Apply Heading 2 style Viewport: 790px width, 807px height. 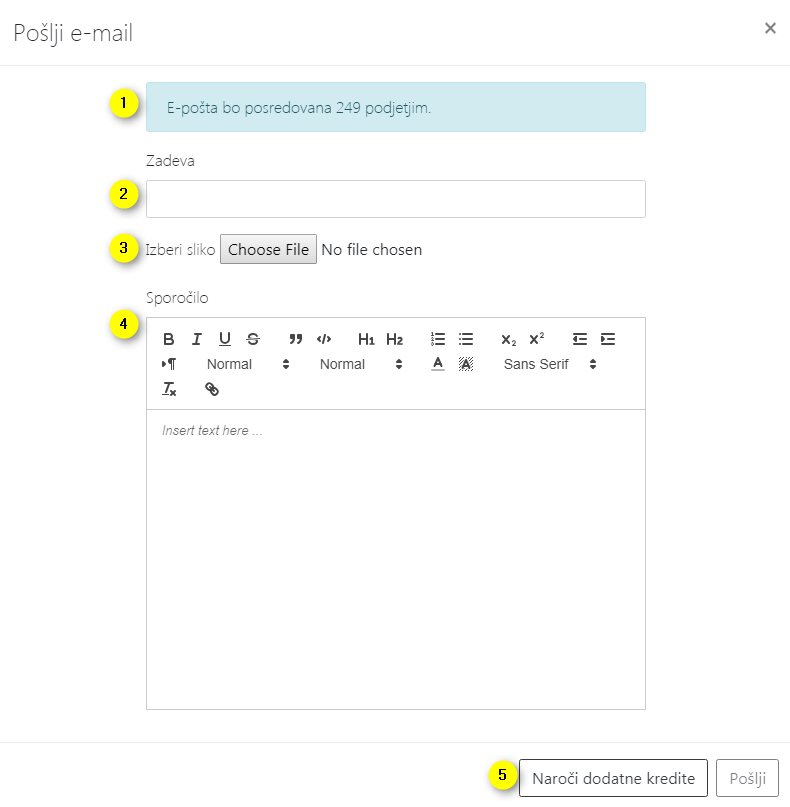[394, 339]
